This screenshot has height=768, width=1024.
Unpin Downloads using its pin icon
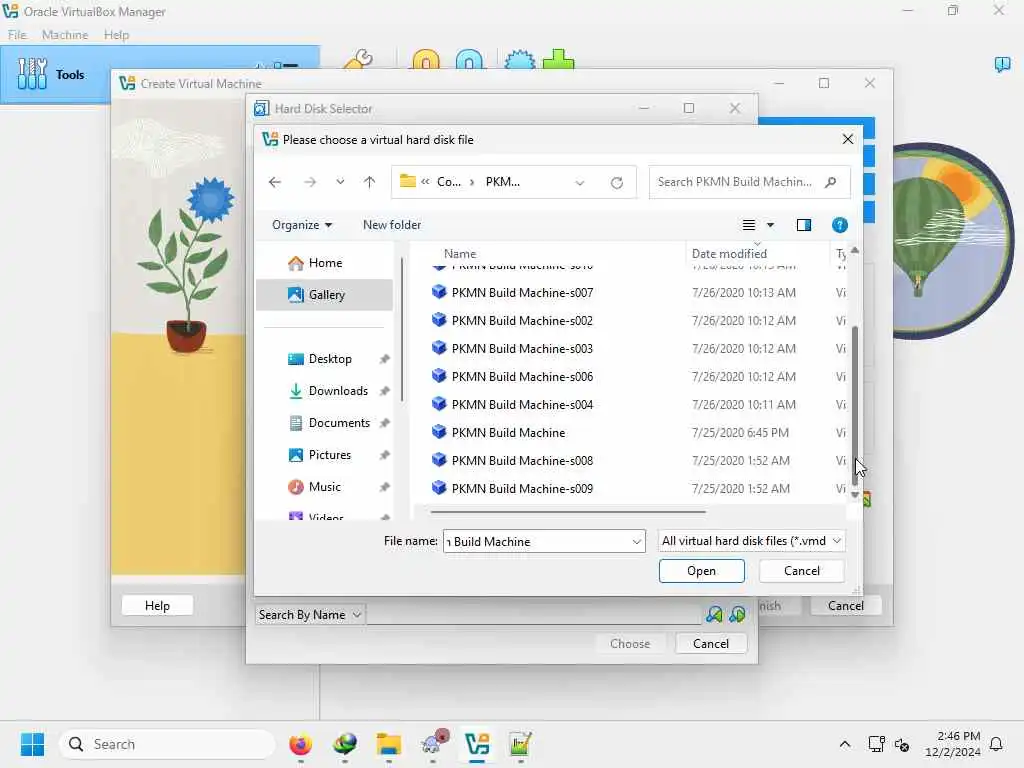point(385,391)
